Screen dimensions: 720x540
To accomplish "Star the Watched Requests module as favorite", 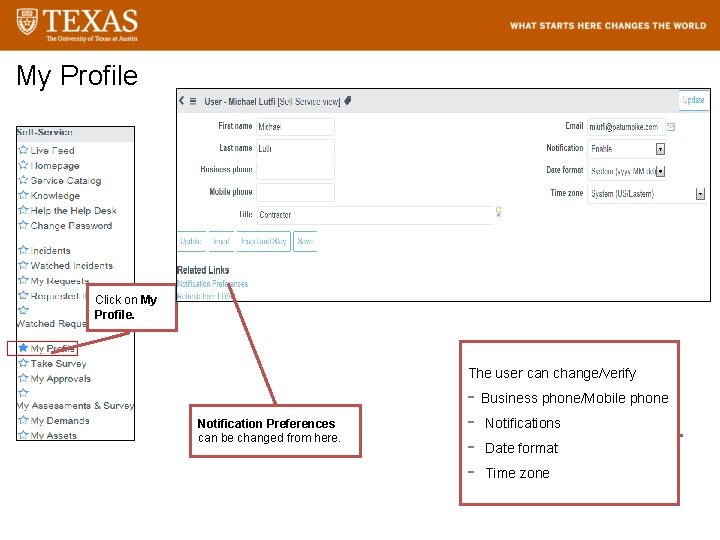I will tap(23, 310).
